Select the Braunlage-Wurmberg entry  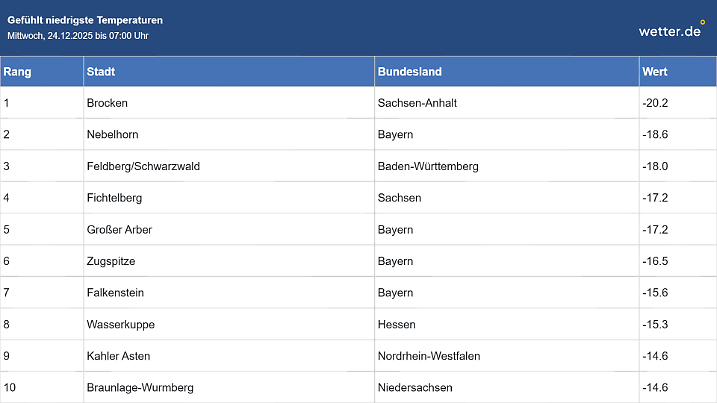pos(140,388)
